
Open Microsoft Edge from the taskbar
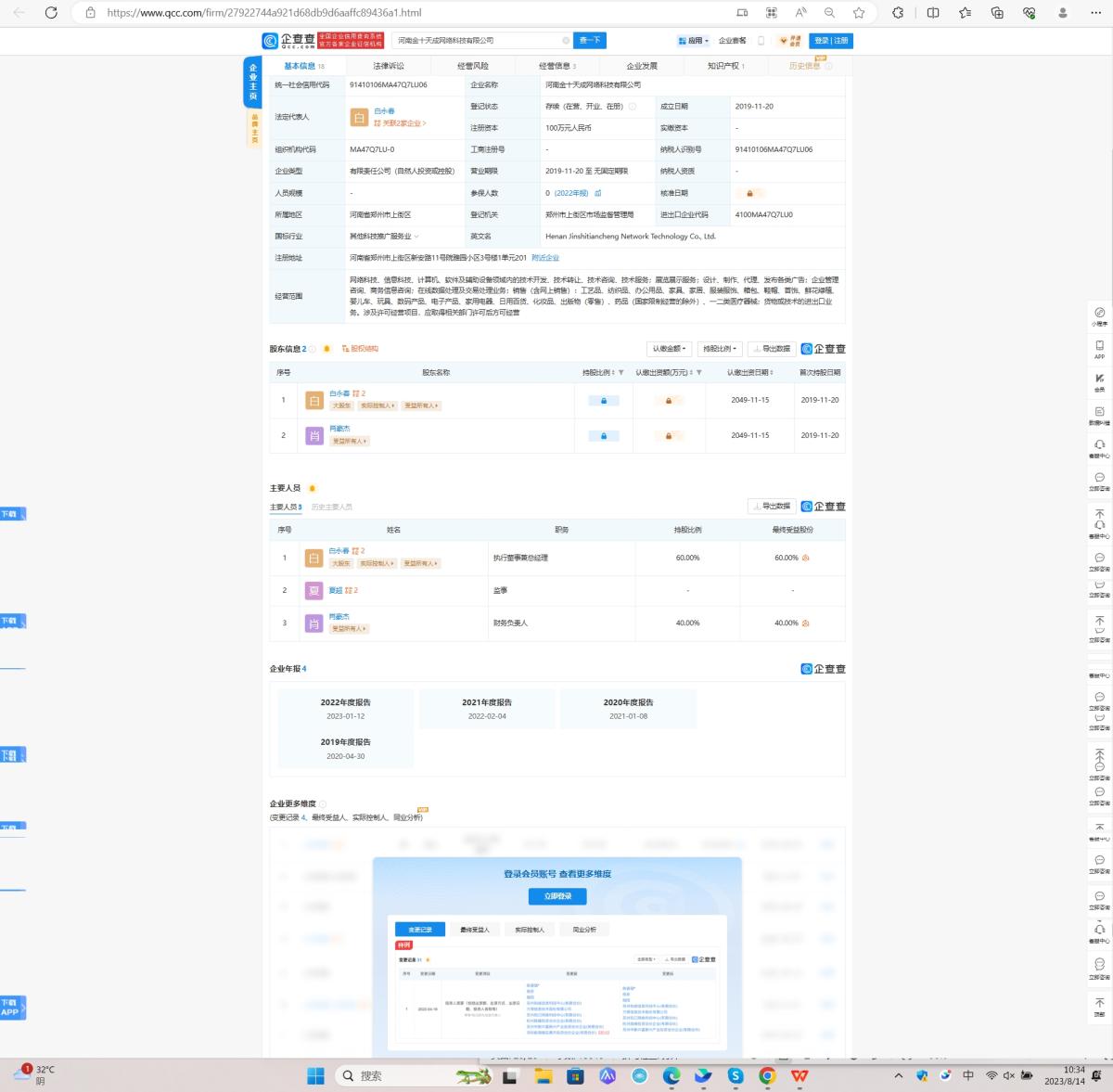pyautogui.click(x=671, y=1075)
